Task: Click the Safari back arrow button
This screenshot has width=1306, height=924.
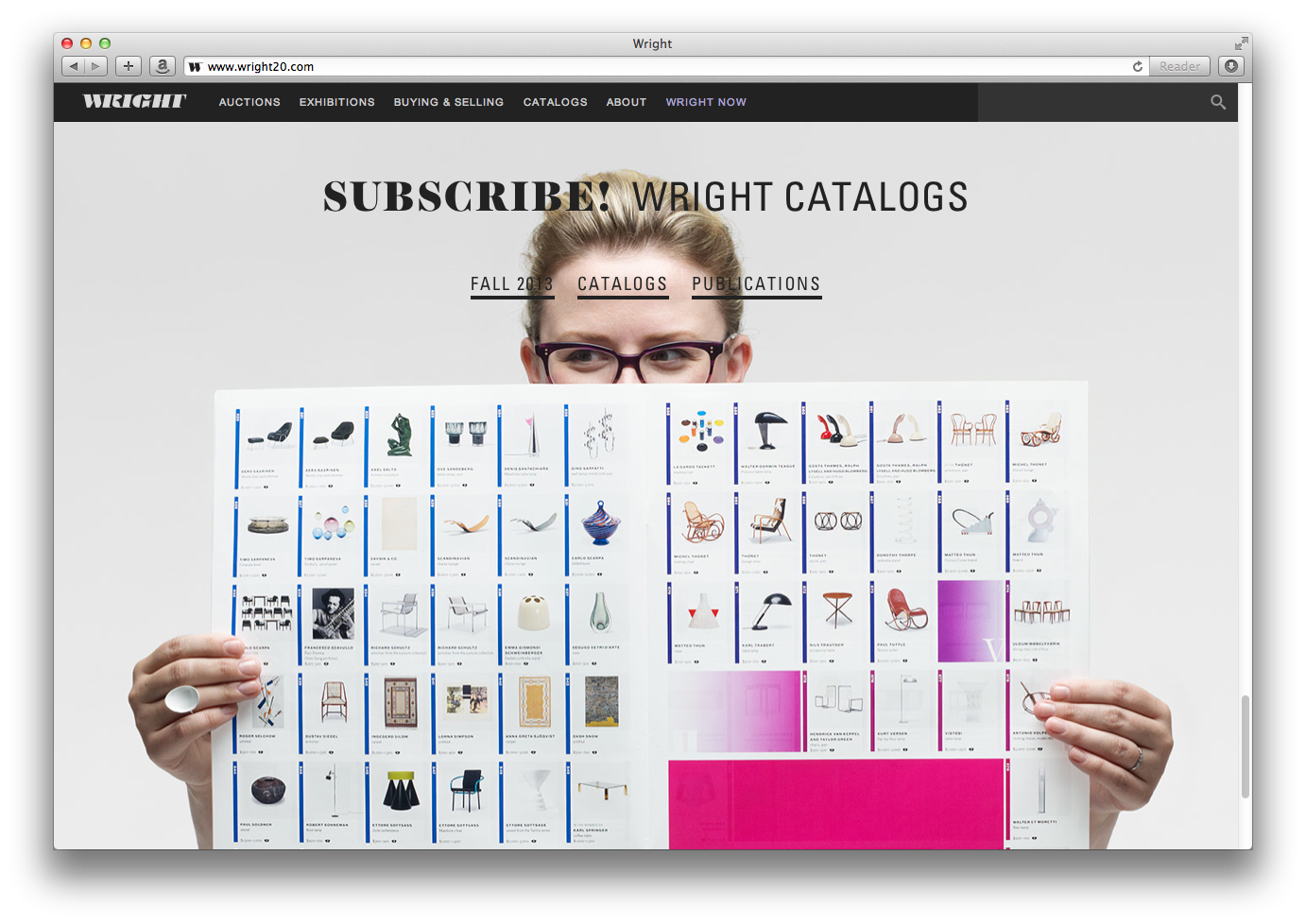Action: (x=74, y=66)
